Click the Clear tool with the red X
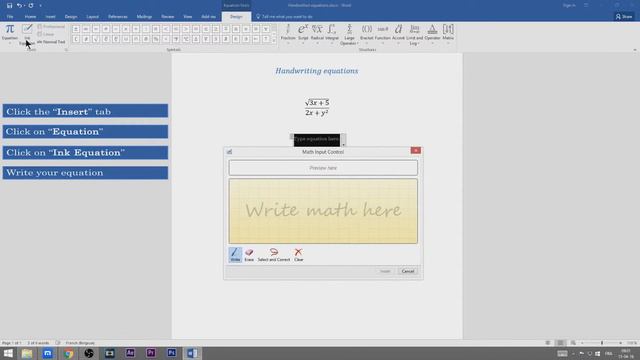The height and width of the screenshot is (360, 640). 298,255
